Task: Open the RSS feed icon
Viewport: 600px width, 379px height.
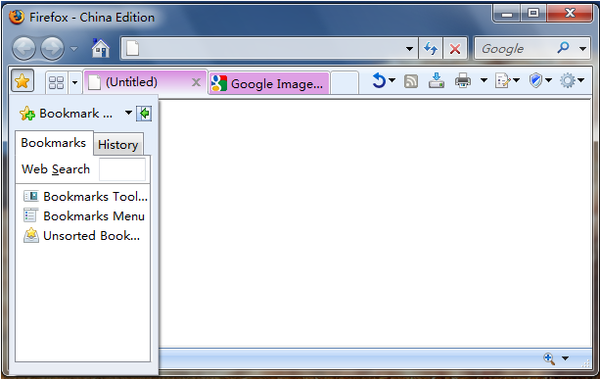Action: 411,81
